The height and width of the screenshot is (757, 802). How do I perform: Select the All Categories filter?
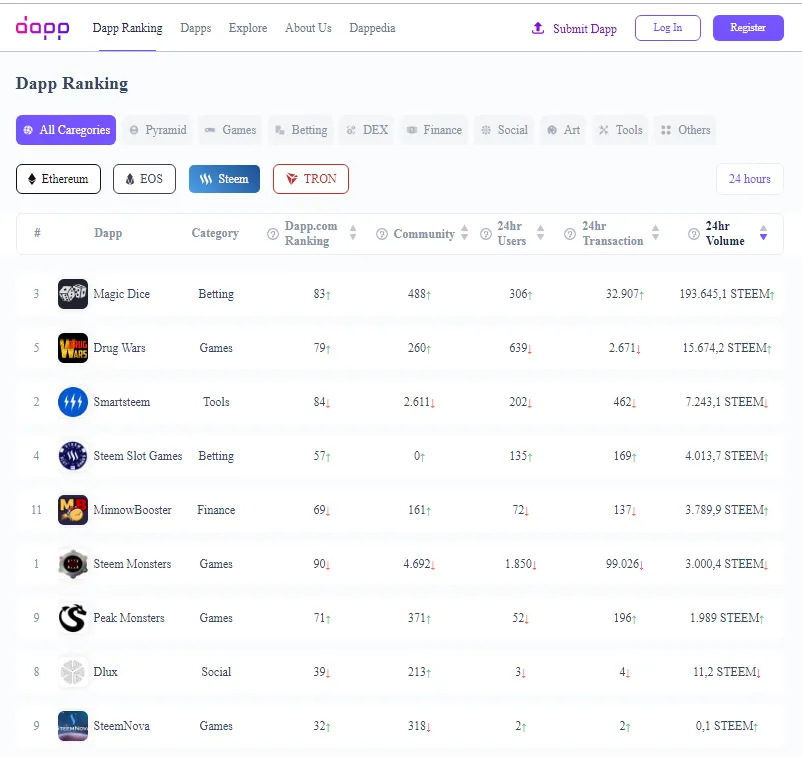(66, 130)
